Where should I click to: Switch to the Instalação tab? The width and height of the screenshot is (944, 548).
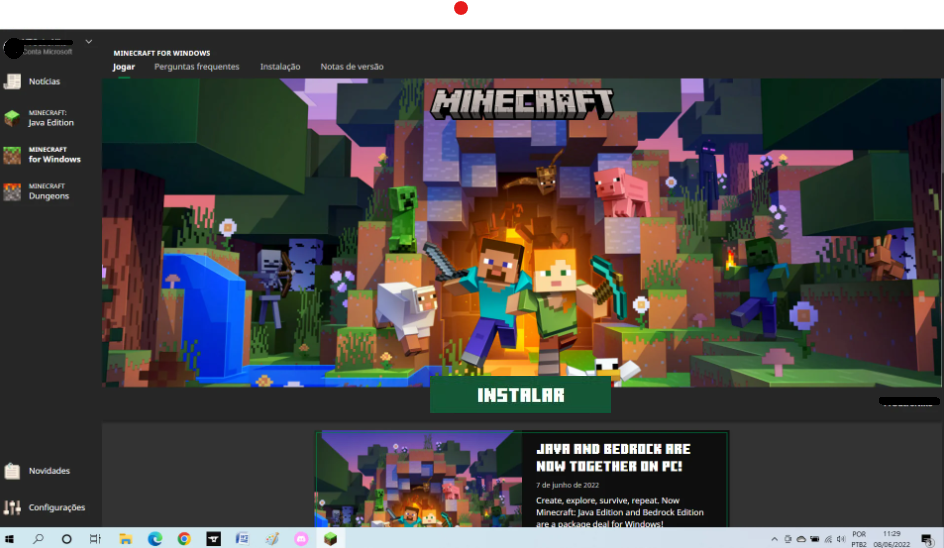[280, 67]
